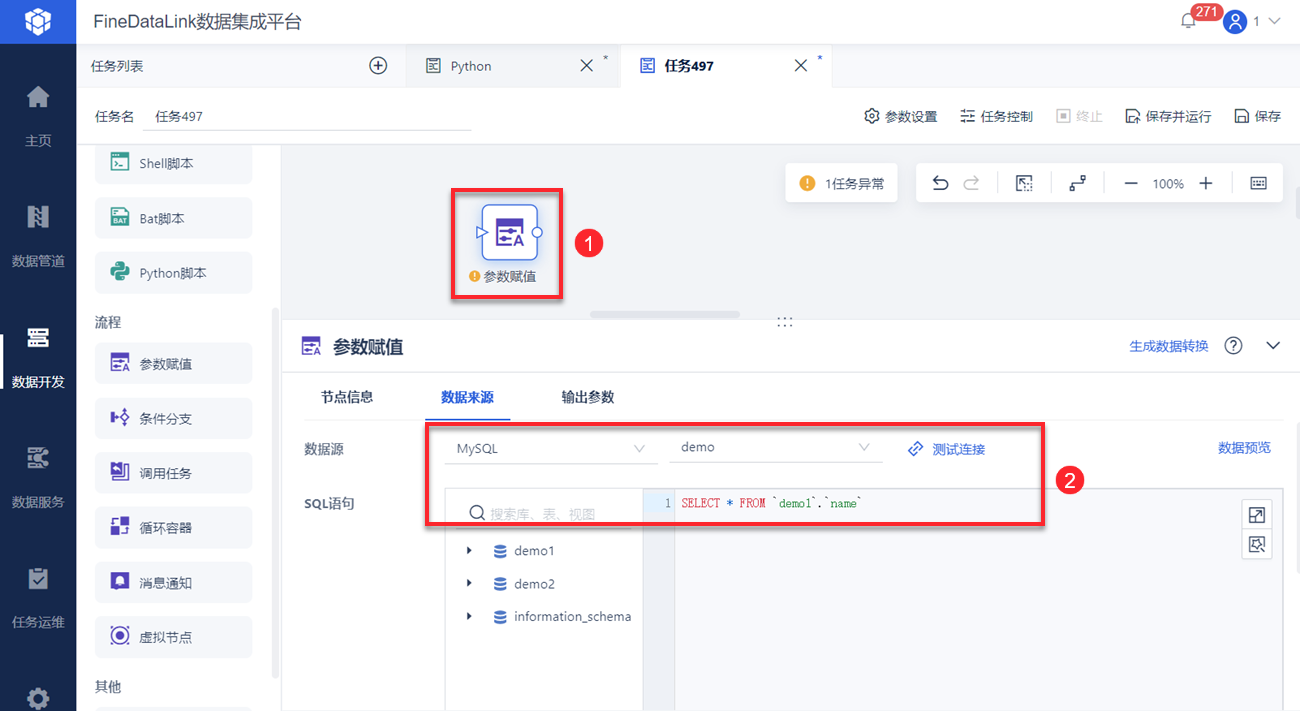Click the disabled 终止 stop button

pos(1079,116)
